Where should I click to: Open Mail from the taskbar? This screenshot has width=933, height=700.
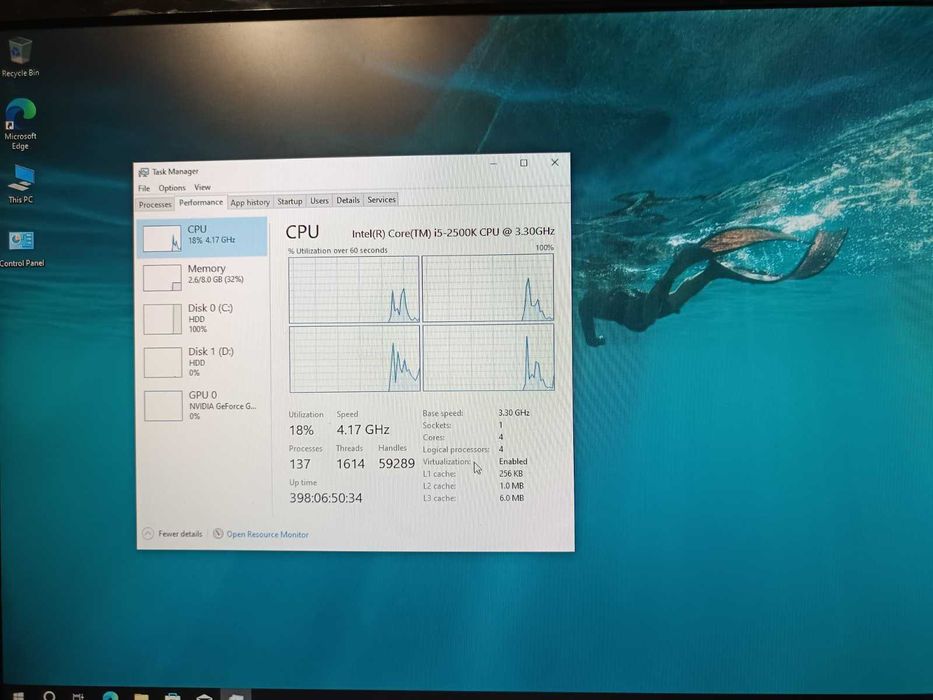click(x=204, y=695)
